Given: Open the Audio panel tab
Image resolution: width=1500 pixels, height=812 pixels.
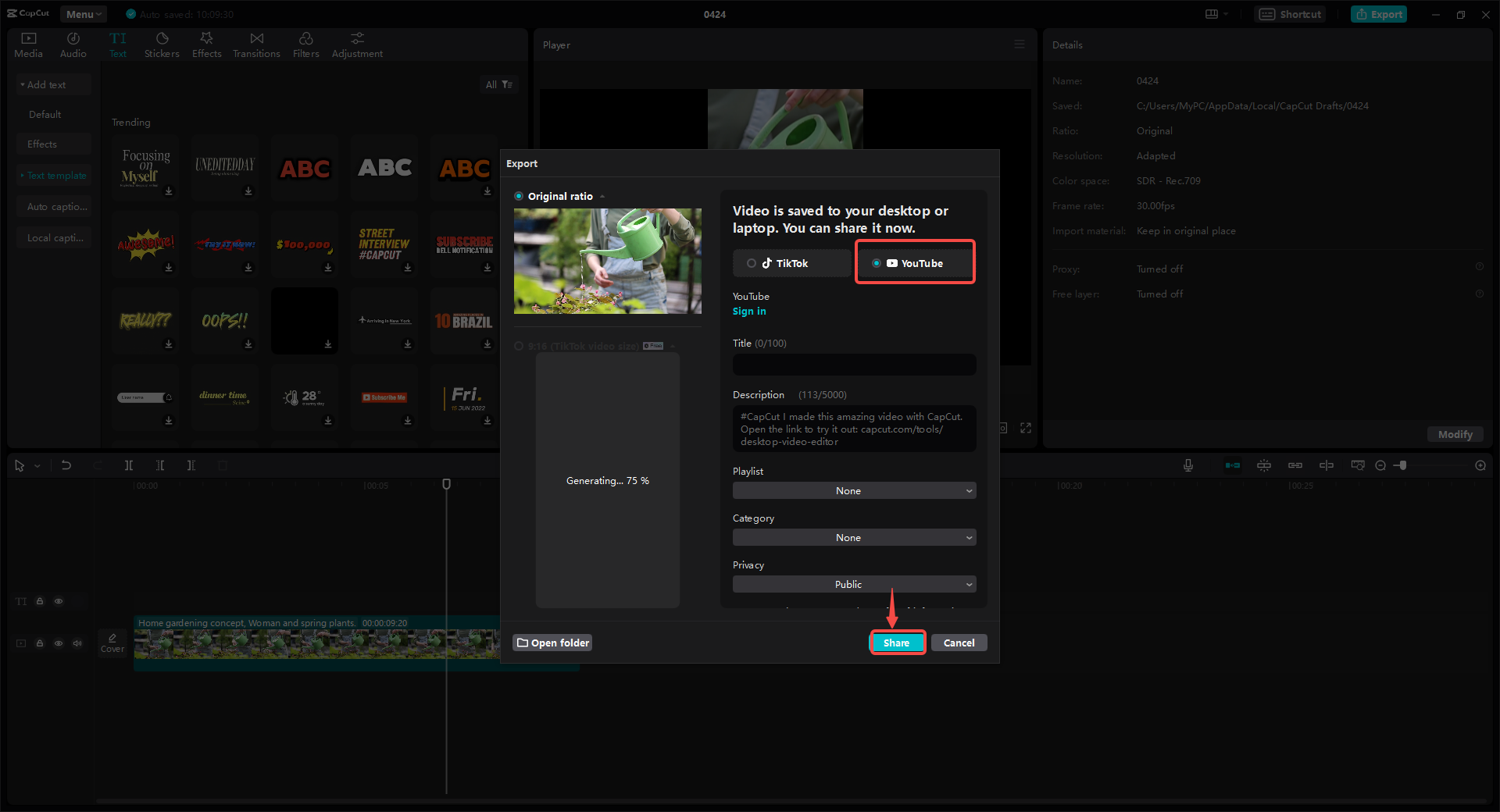Looking at the screenshot, I should (x=73, y=45).
